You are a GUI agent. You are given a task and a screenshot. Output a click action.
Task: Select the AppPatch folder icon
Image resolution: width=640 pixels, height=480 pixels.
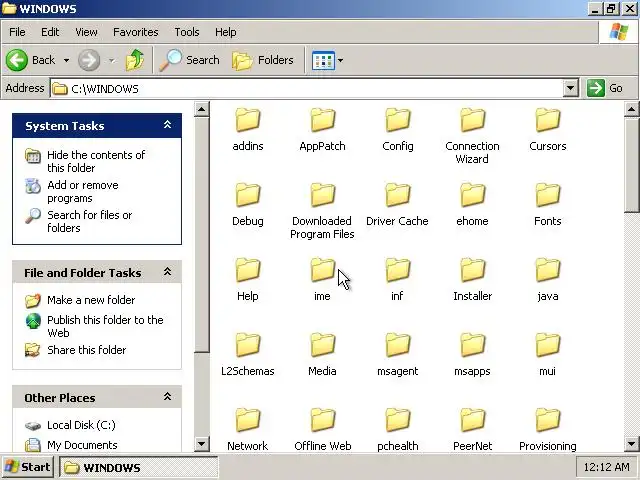pyautogui.click(x=322, y=120)
